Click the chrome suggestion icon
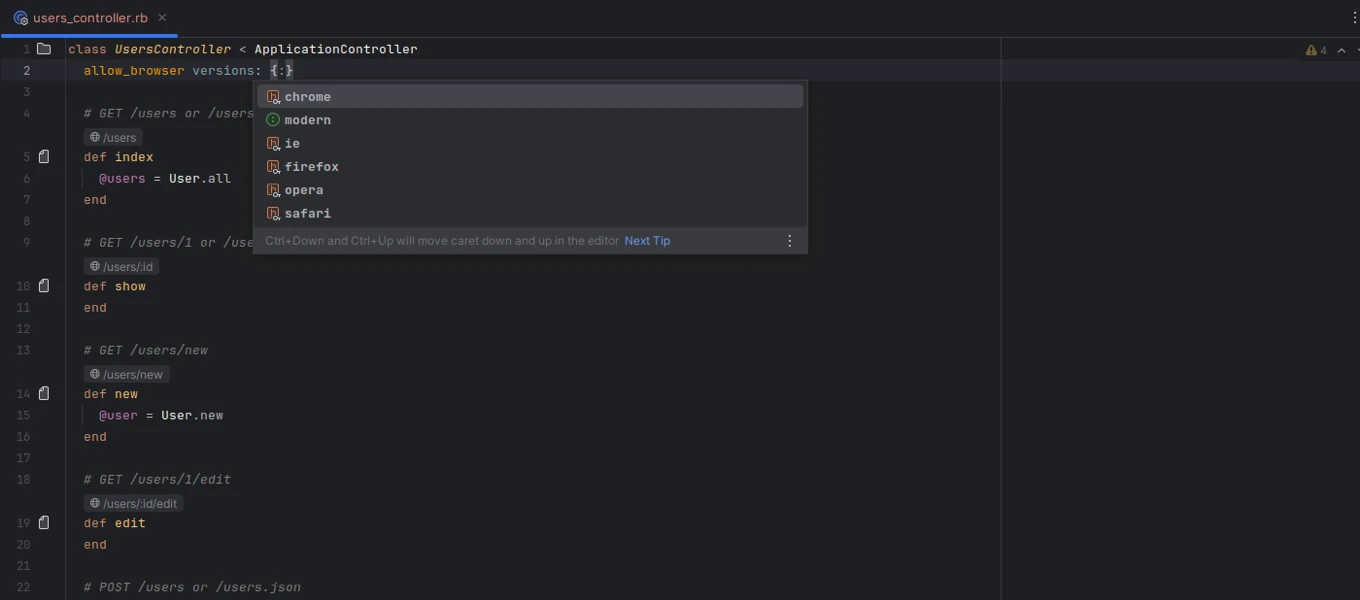 click(273, 97)
